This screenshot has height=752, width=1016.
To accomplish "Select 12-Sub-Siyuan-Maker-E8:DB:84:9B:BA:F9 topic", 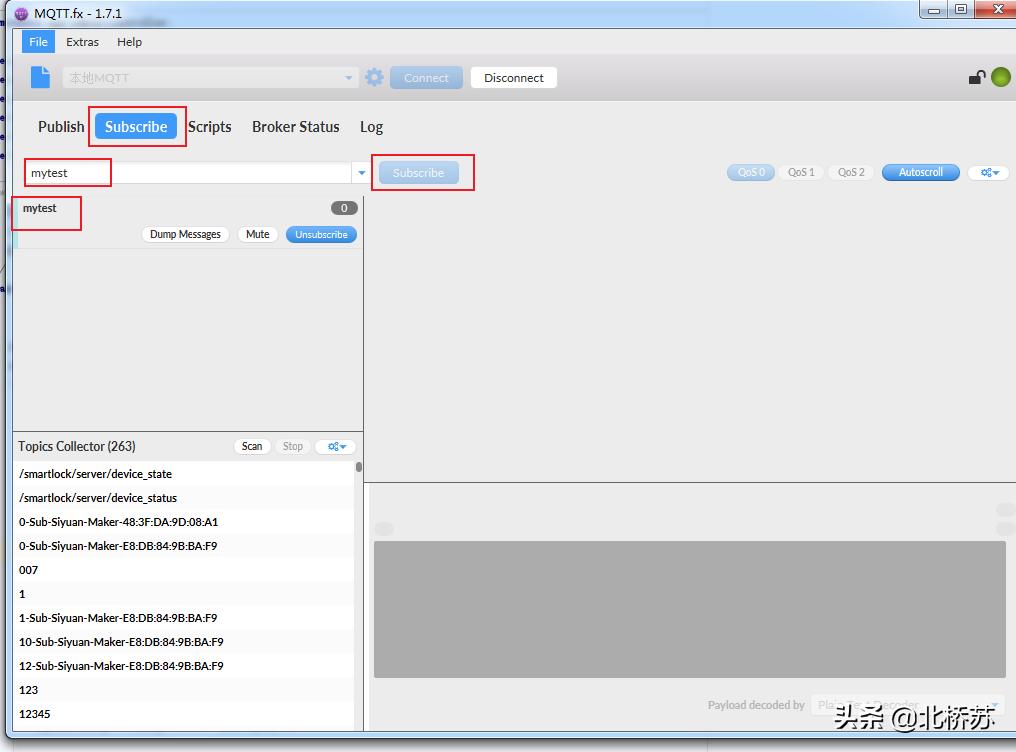I will point(184,666).
